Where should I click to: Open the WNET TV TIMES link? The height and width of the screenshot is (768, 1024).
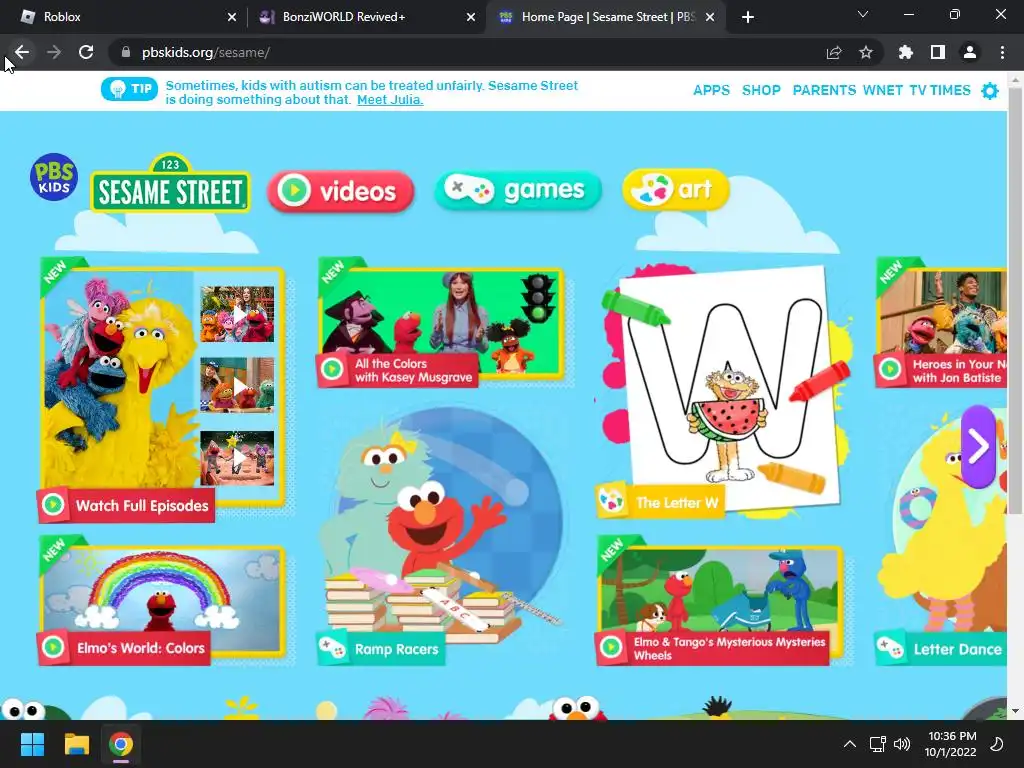pyautogui.click(x=916, y=90)
